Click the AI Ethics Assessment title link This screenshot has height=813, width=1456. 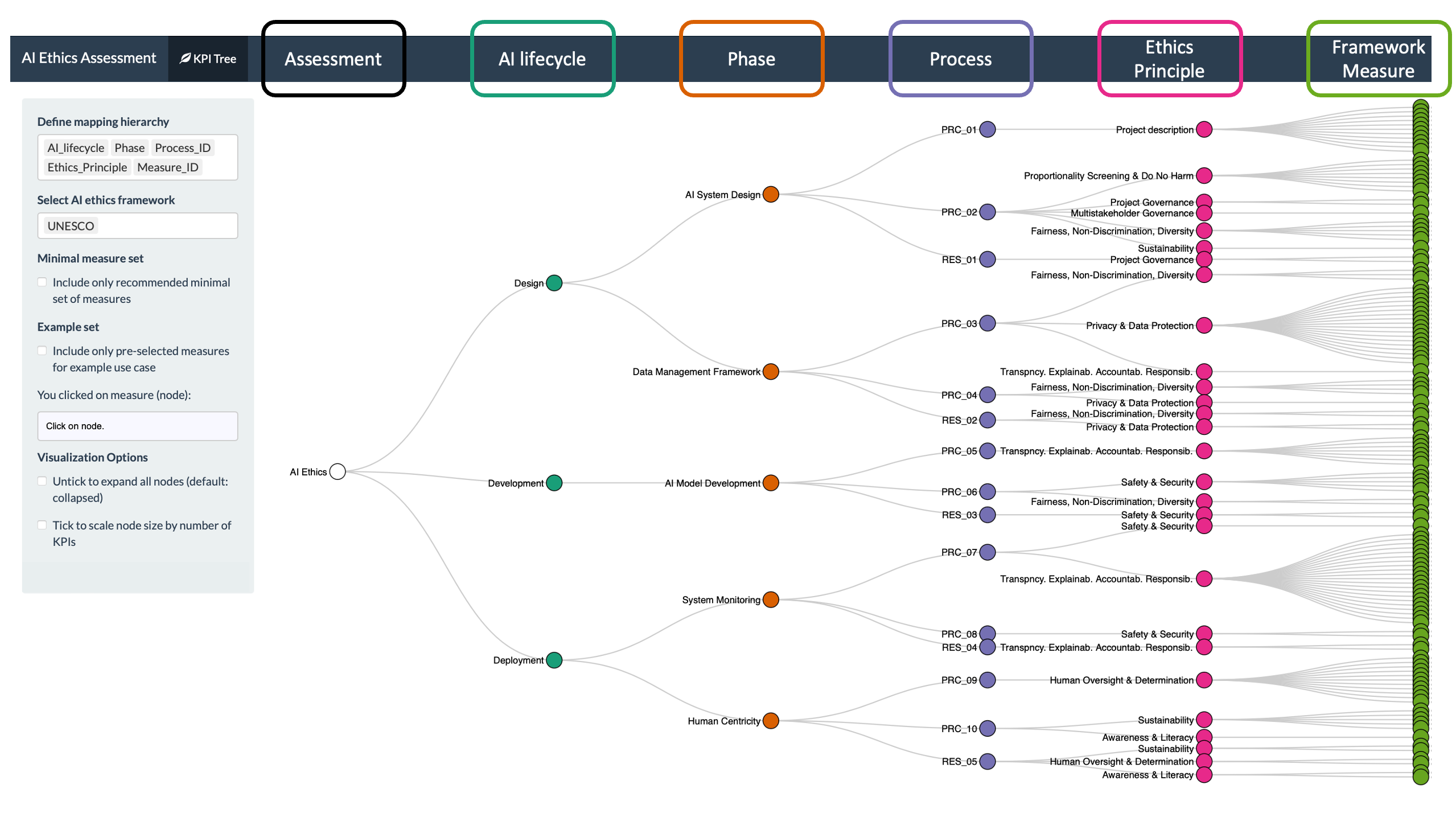89,58
